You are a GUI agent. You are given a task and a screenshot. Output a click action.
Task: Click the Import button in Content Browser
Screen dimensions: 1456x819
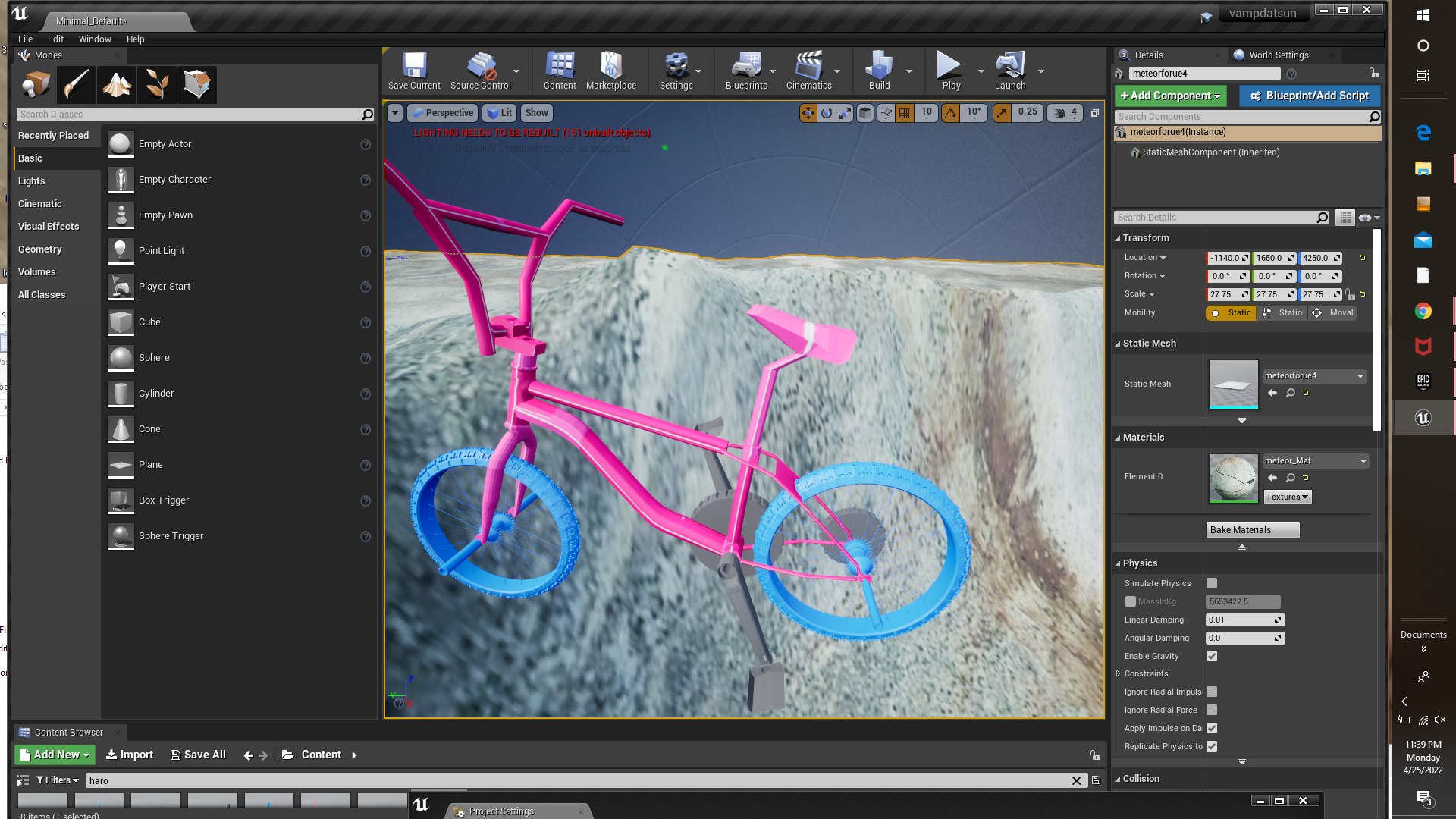[x=130, y=755]
